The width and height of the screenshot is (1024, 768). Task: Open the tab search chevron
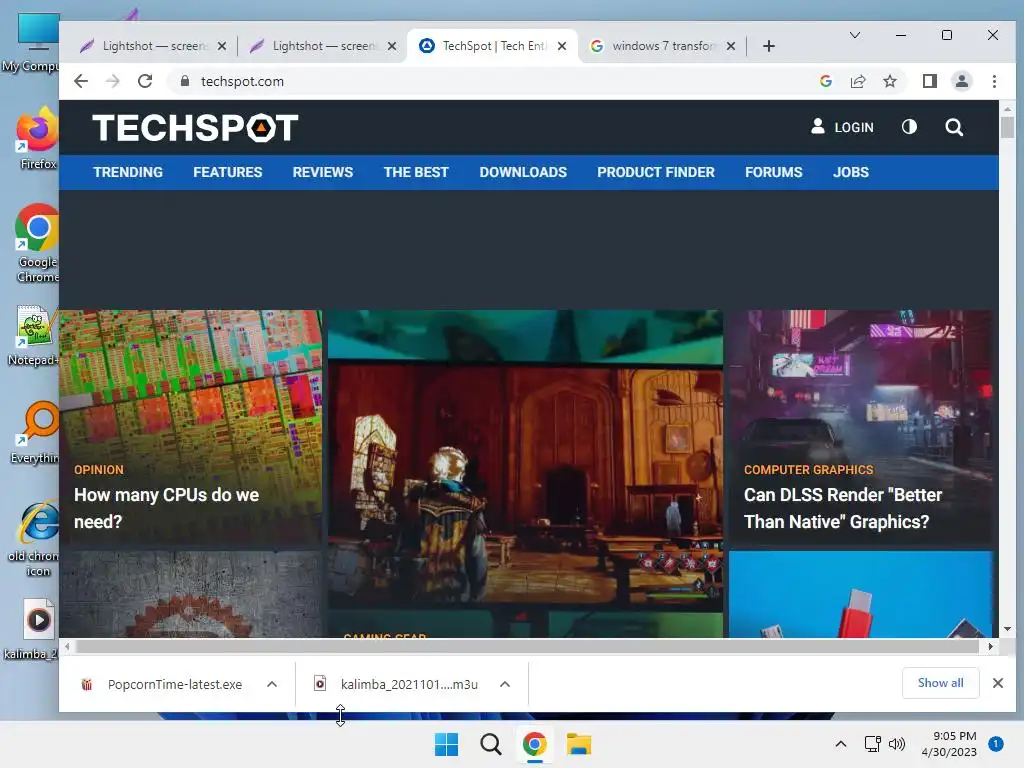point(854,35)
